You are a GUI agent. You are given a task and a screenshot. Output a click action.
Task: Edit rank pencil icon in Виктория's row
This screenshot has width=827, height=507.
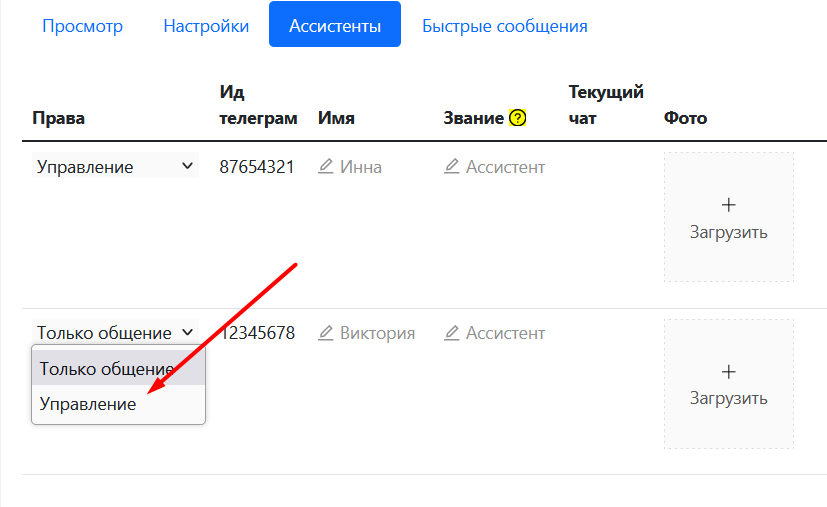(x=451, y=332)
